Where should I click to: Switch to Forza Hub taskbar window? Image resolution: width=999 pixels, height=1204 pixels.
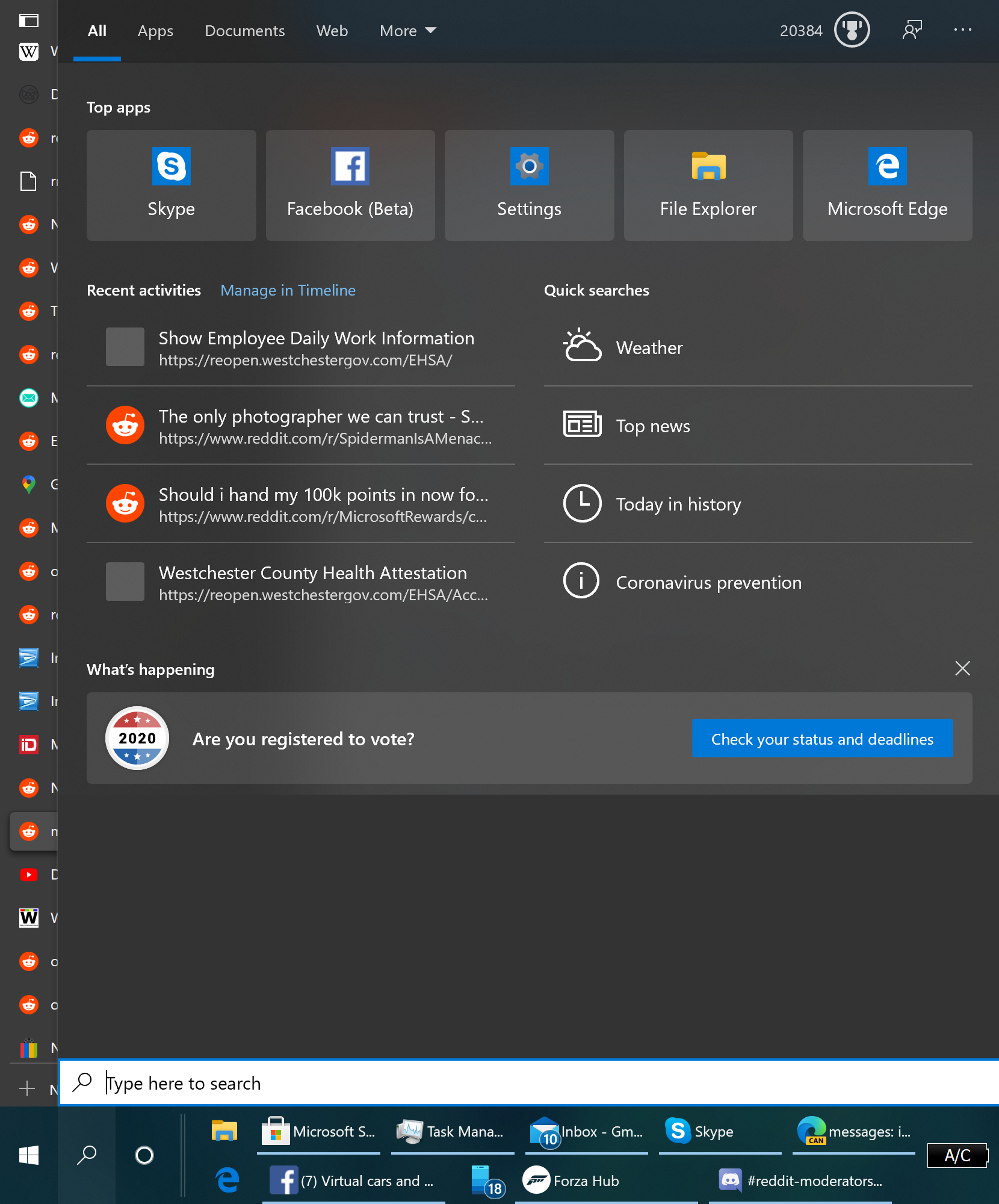click(607, 1181)
